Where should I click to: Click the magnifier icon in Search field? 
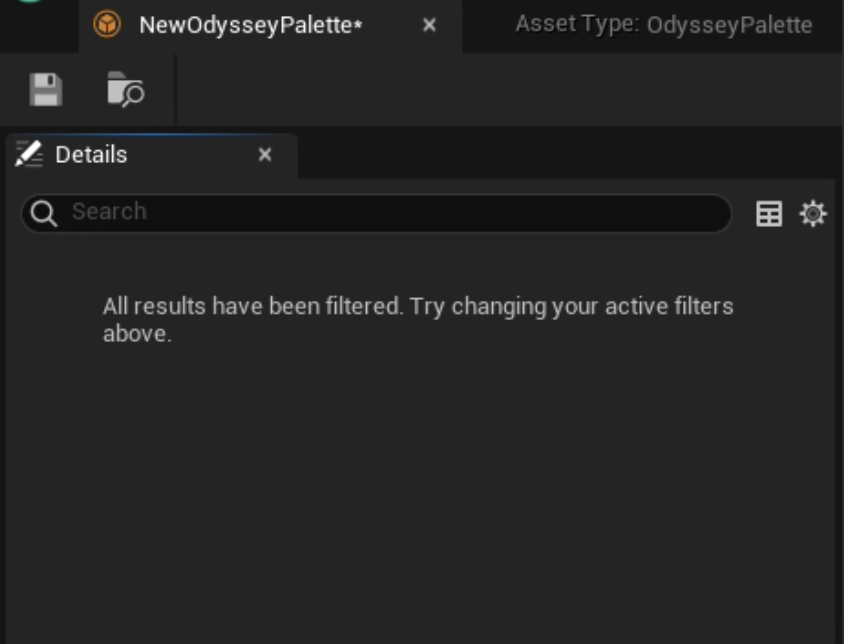[44, 213]
